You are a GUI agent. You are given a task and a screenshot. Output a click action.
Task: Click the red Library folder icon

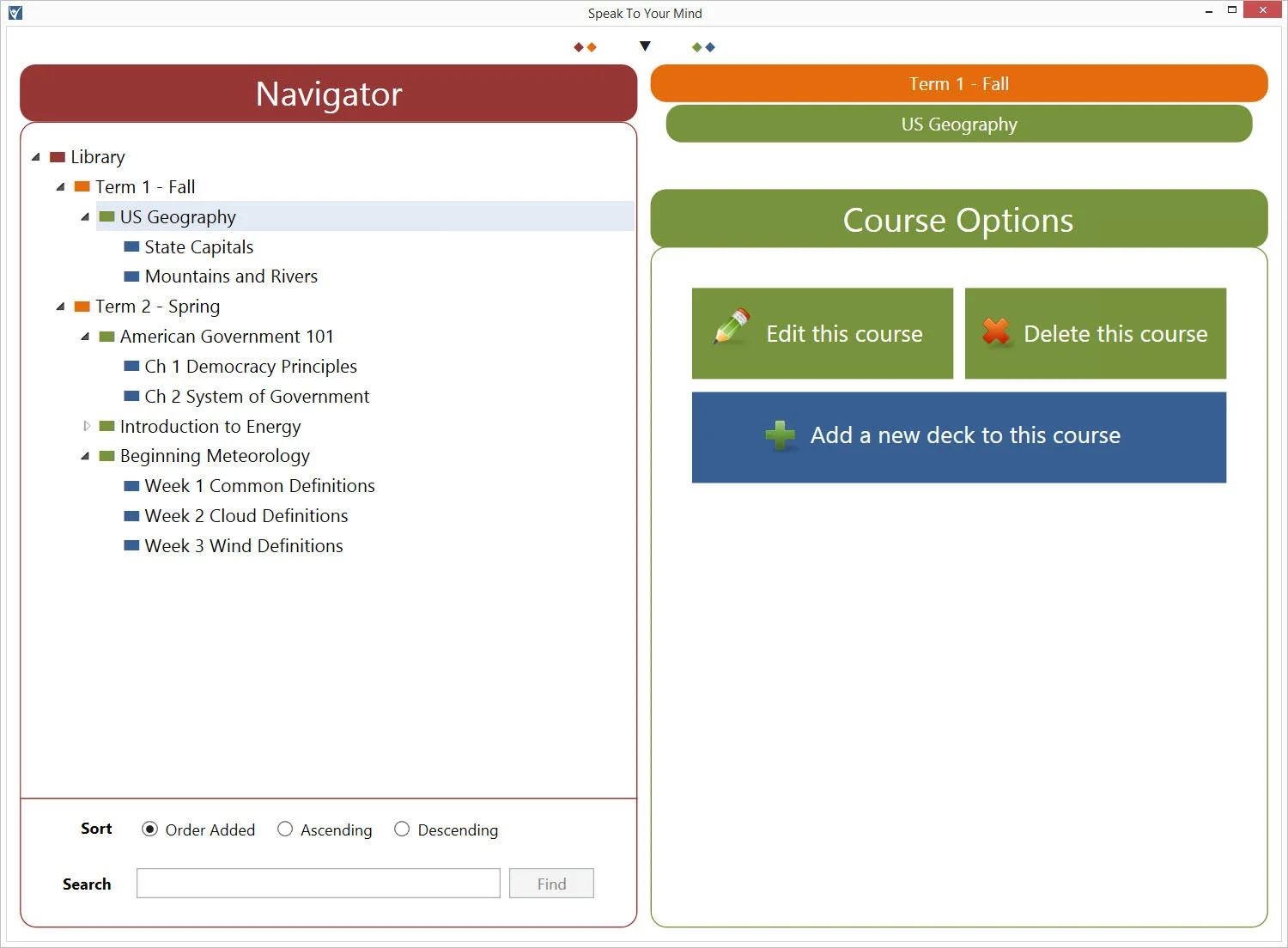click(58, 157)
